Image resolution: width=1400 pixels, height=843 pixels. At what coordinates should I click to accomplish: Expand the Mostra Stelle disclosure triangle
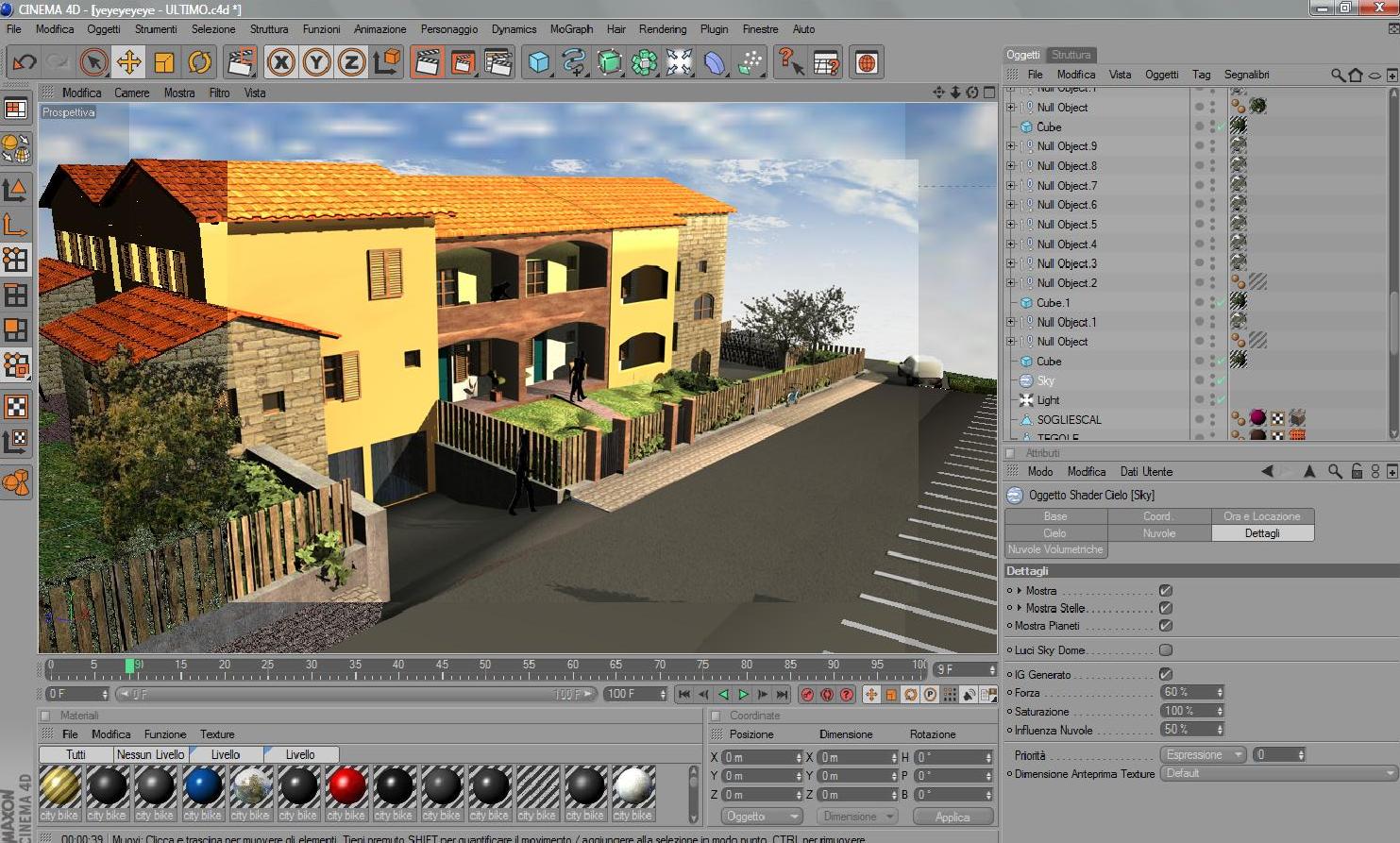click(x=1020, y=608)
